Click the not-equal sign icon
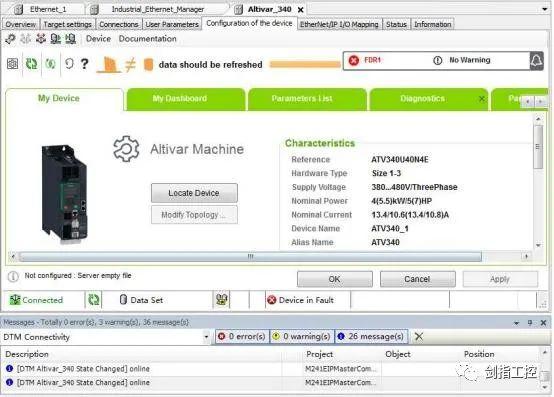This screenshot has width=554, height=397. click(130, 64)
